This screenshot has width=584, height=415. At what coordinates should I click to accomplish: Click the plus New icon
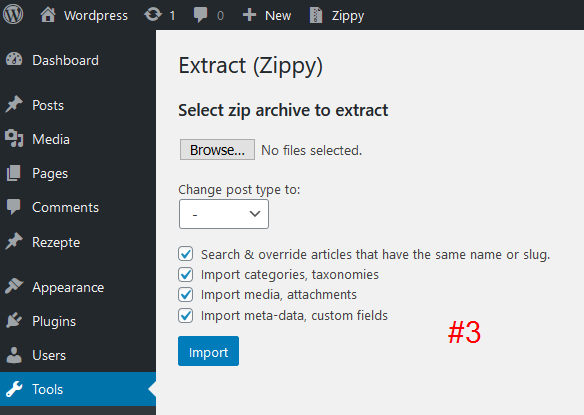249,15
